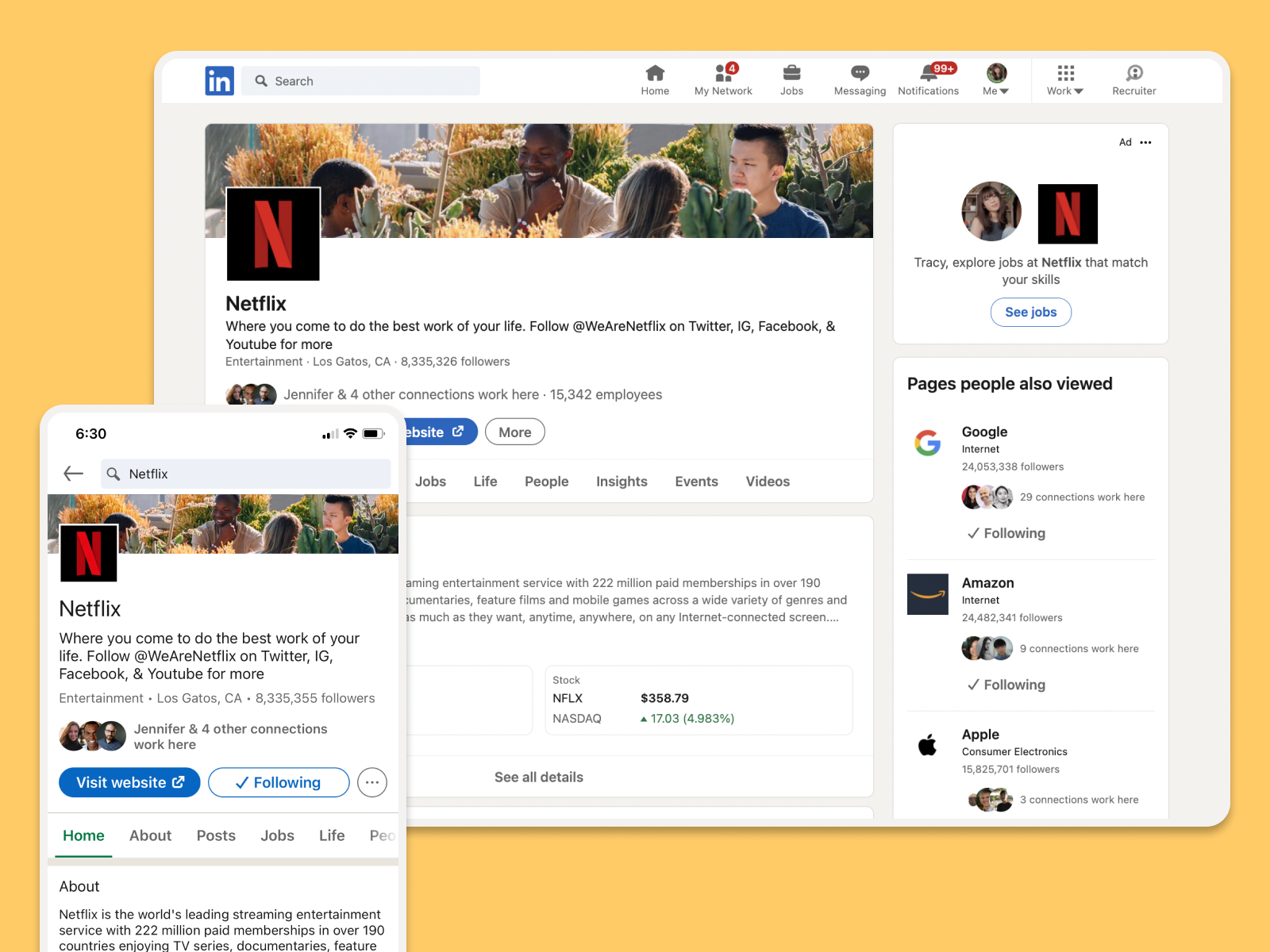
Task: Toggle Following under Amazon
Action: pos(1006,685)
